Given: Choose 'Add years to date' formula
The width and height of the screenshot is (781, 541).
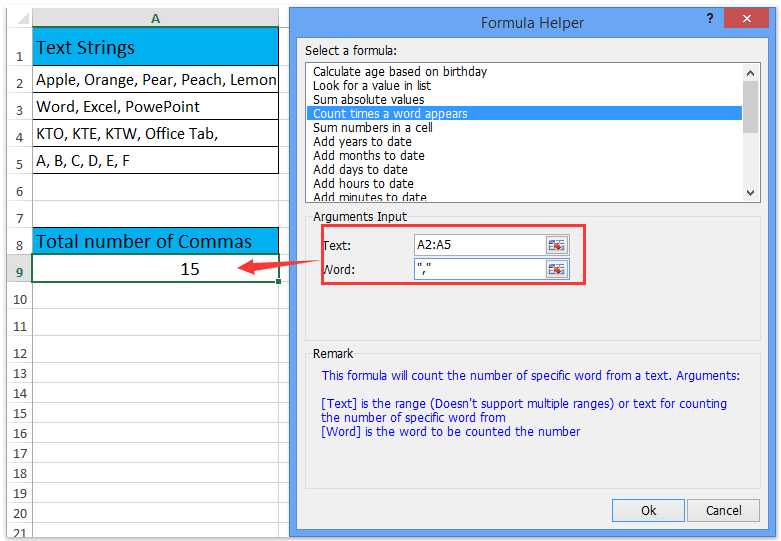Looking at the screenshot, I should click(x=362, y=142).
